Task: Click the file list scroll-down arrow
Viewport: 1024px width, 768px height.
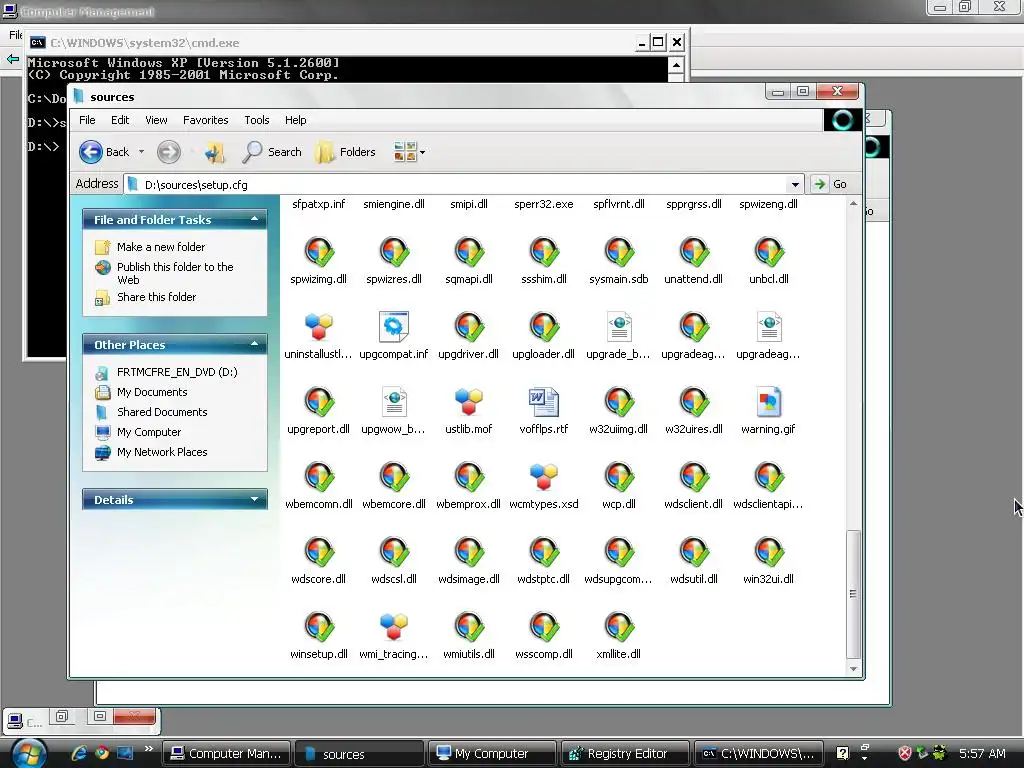Action: pos(853,669)
